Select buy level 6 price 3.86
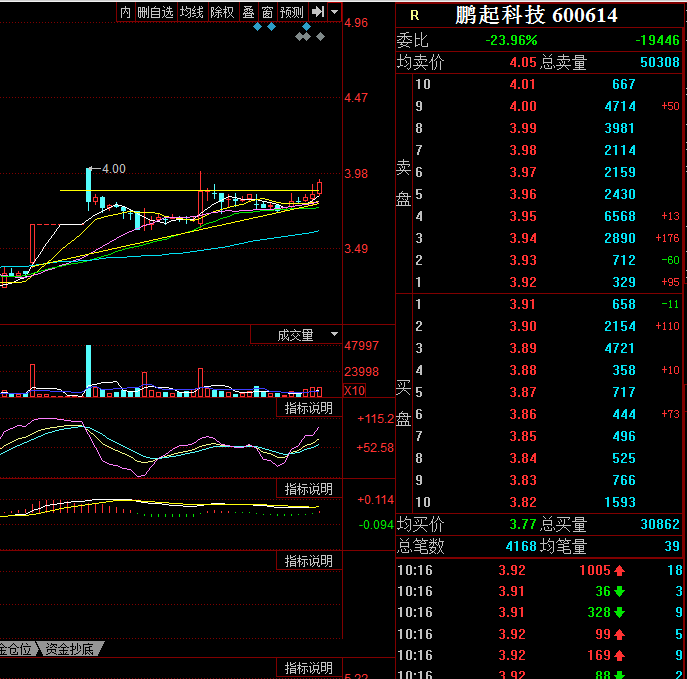 pos(523,414)
